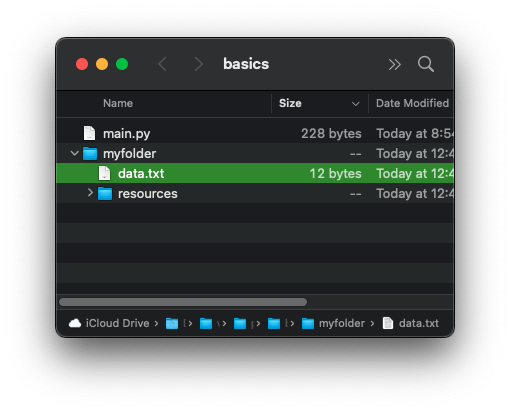
Task: Click the myfolder folder icon in list
Action: tap(90, 153)
